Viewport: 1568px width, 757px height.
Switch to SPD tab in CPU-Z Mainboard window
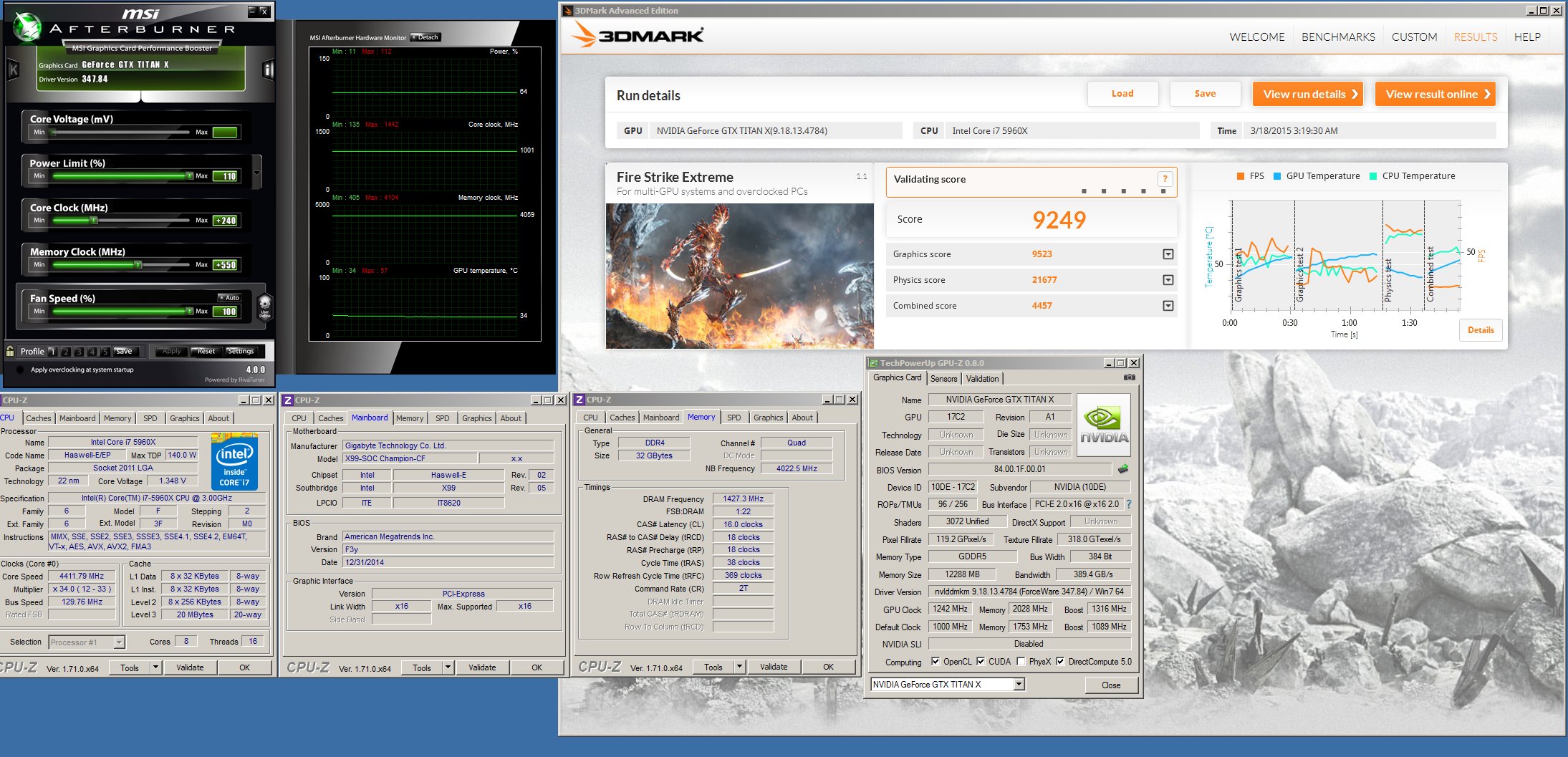[x=442, y=418]
